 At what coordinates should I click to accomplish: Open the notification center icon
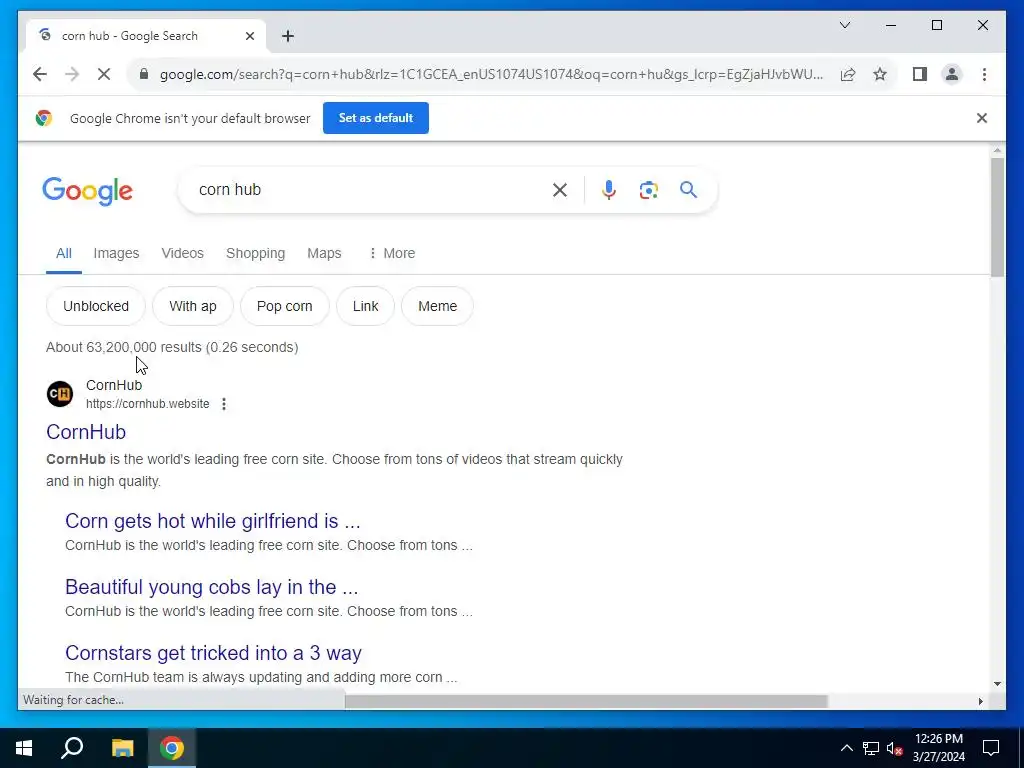[x=991, y=748]
